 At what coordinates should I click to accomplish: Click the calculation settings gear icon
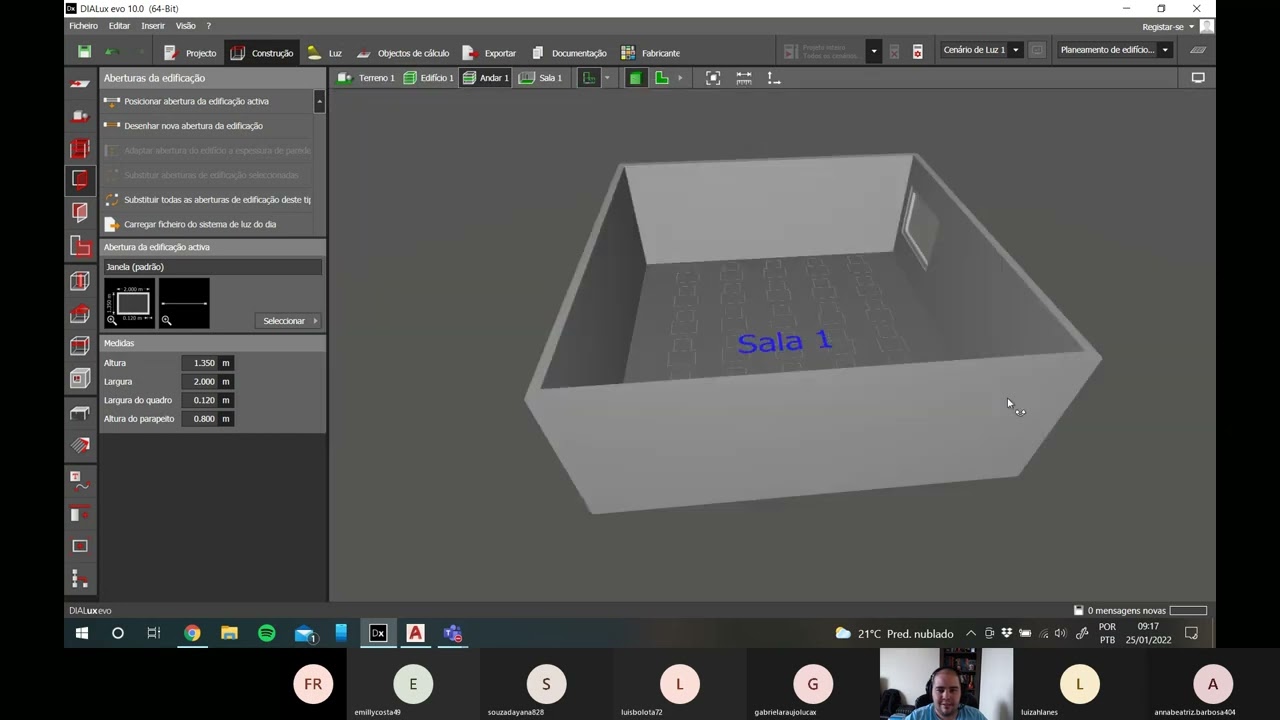(x=918, y=51)
